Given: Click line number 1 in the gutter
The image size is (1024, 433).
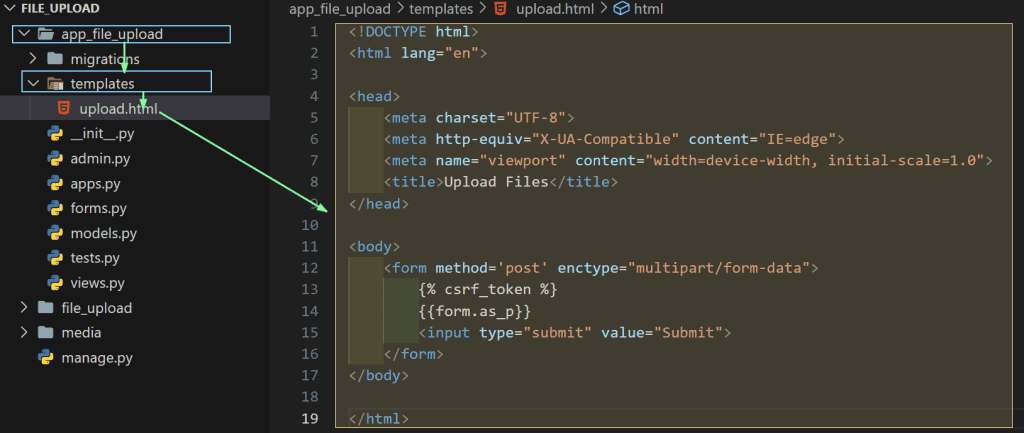Looking at the screenshot, I should point(315,31).
